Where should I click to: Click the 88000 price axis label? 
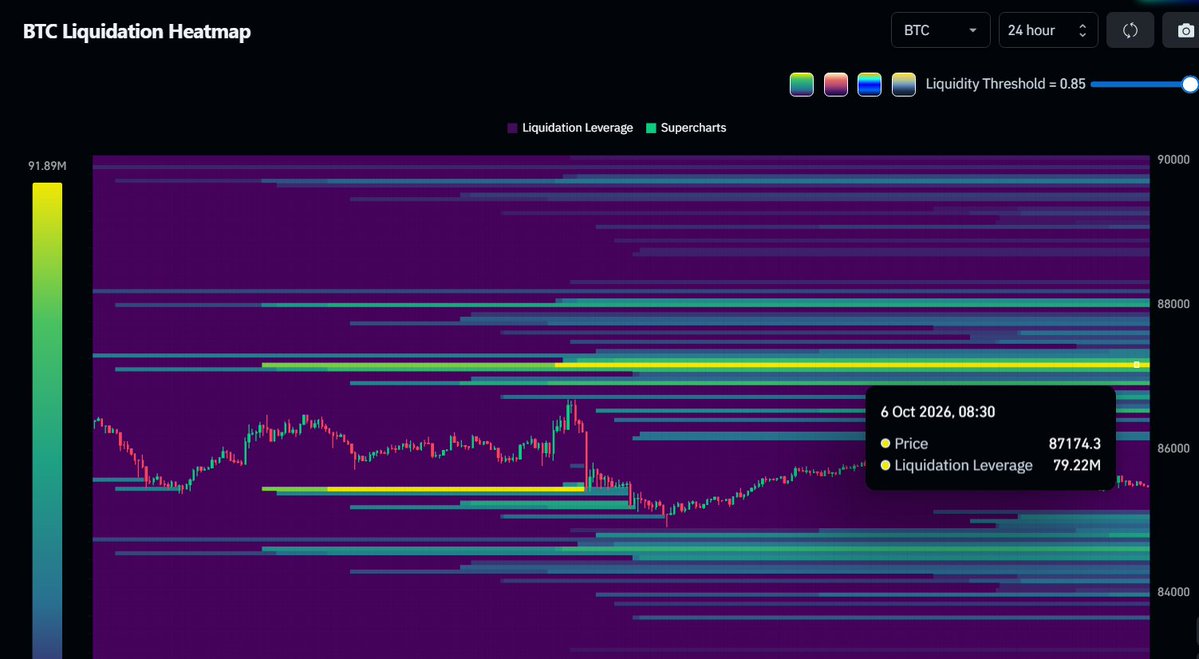click(1174, 304)
